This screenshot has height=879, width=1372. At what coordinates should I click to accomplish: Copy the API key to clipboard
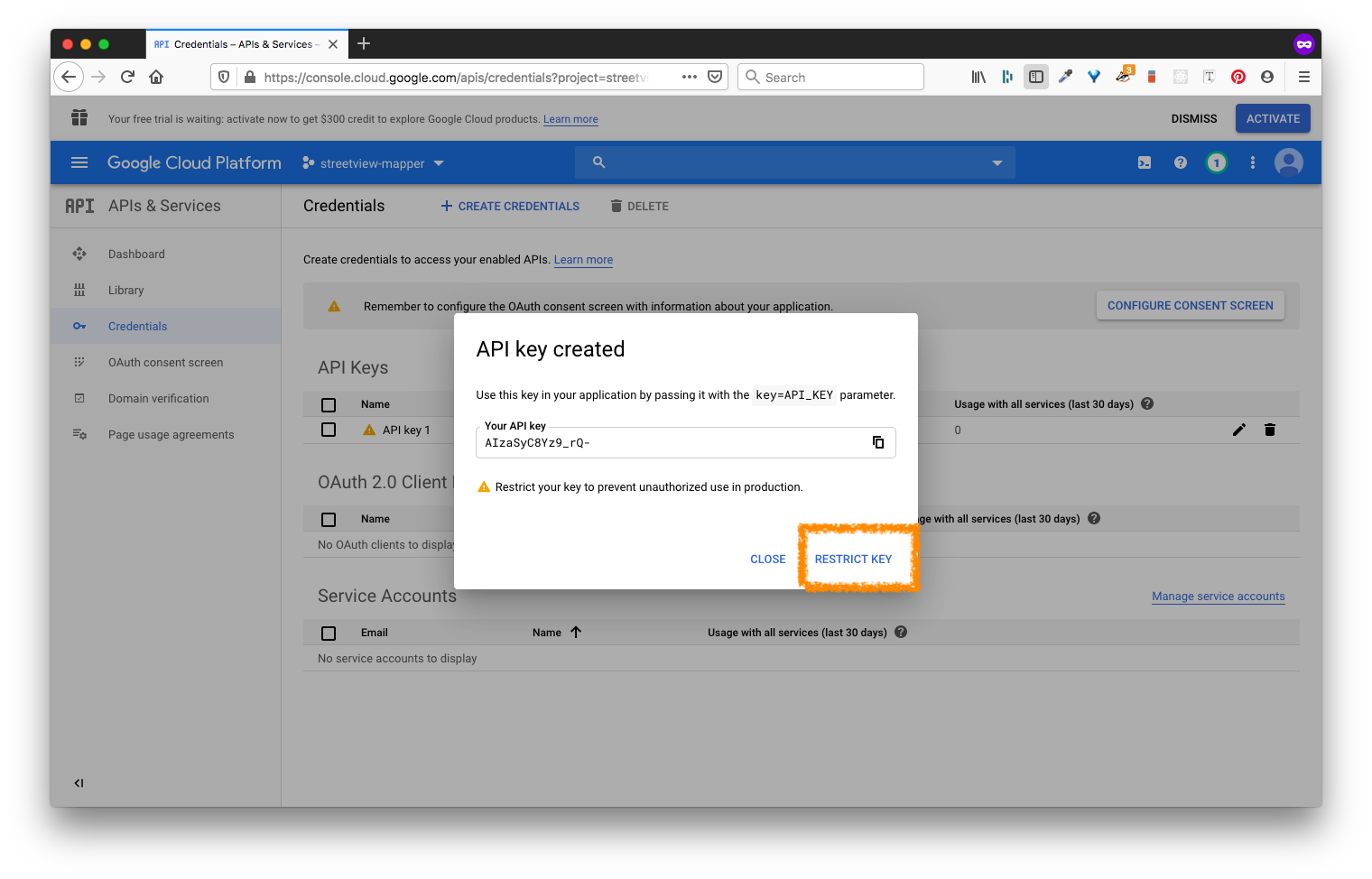877,442
